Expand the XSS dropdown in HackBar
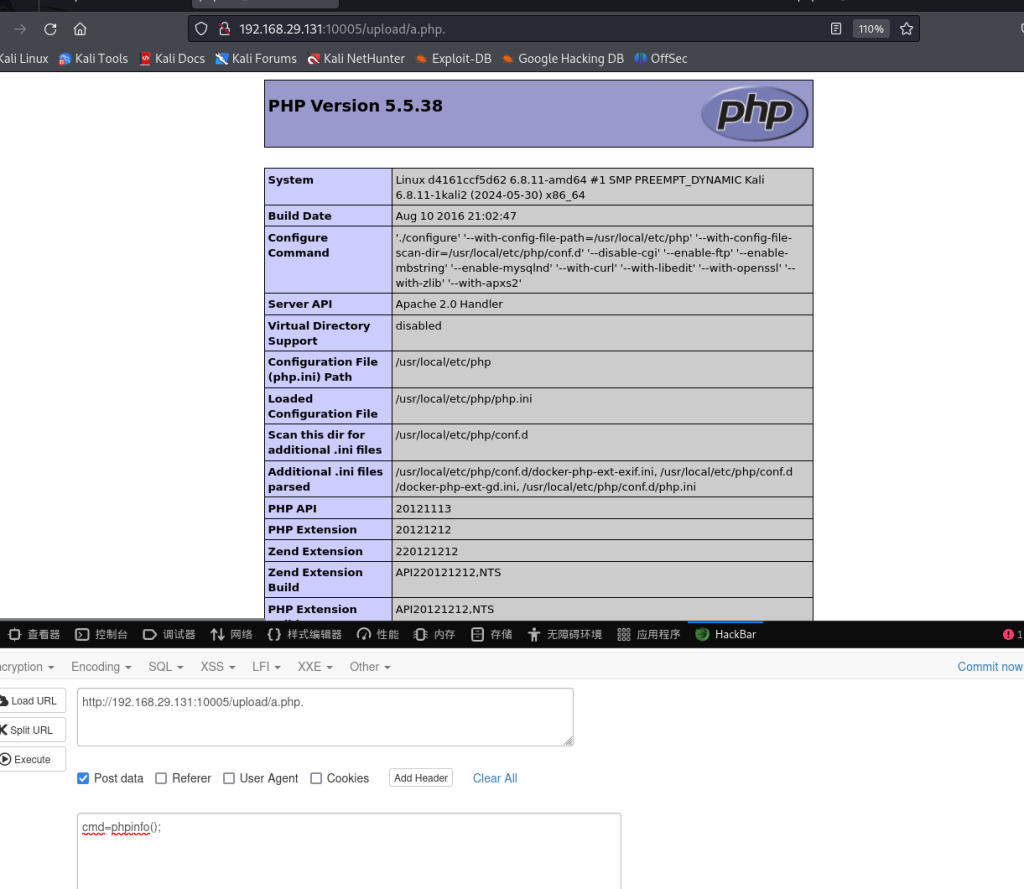Image resolution: width=1024 pixels, height=889 pixels. coord(217,667)
